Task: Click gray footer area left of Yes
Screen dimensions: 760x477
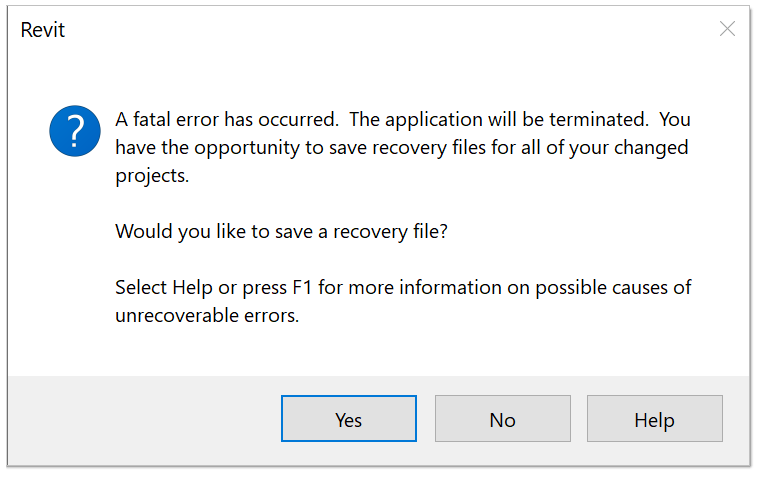Action: pos(140,419)
